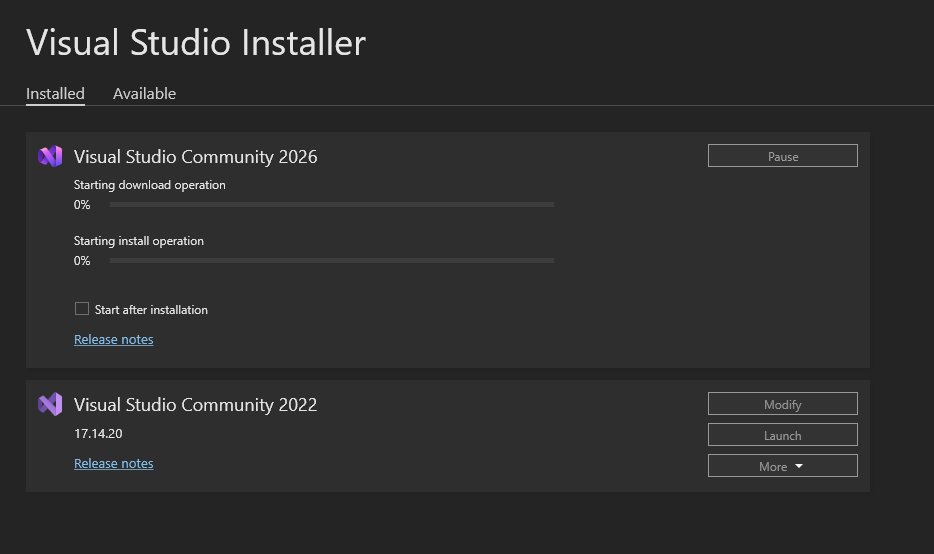Click the download operation progress bar

(x=332, y=204)
